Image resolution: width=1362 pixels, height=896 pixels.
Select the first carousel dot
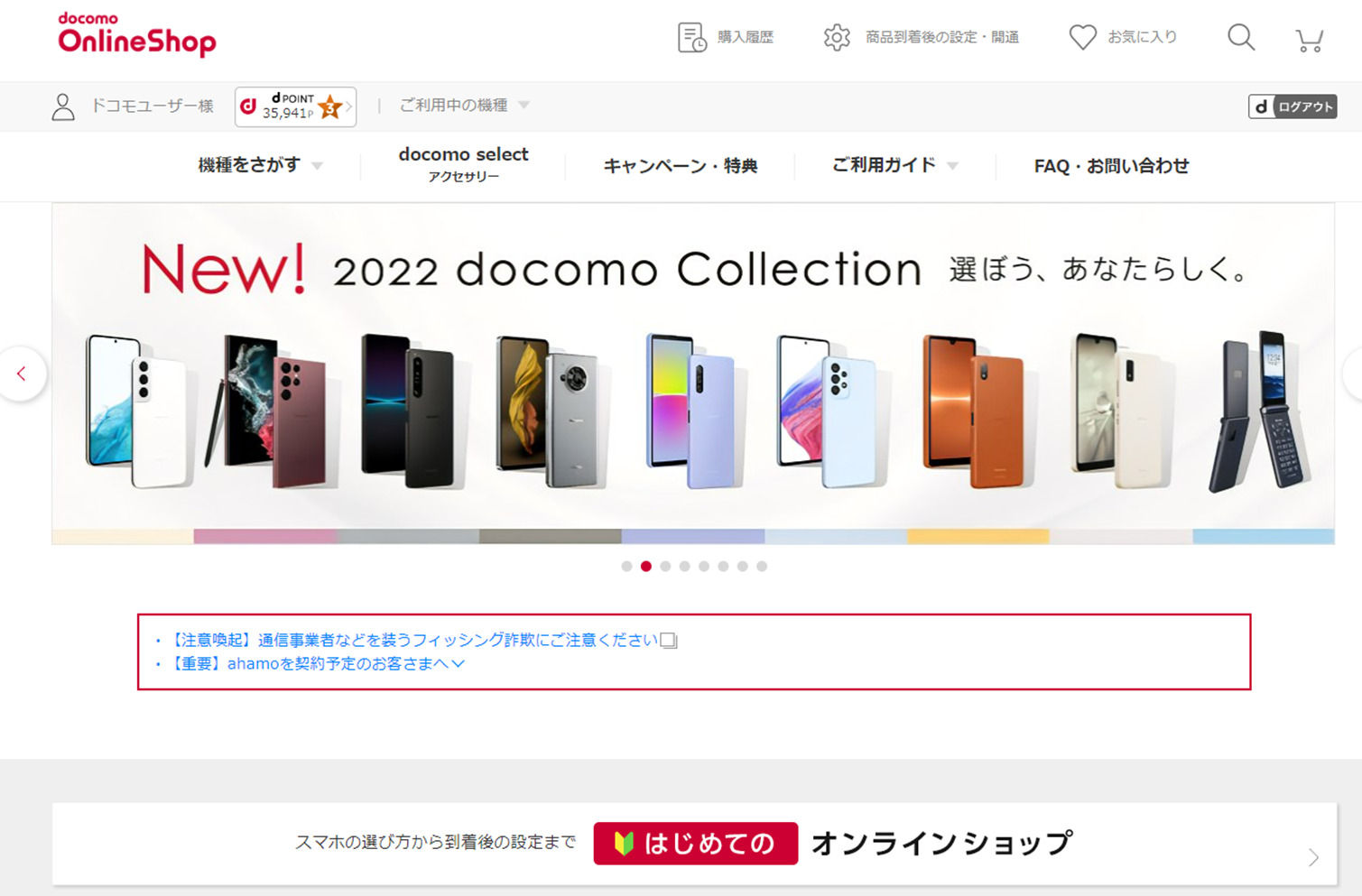tap(626, 567)
